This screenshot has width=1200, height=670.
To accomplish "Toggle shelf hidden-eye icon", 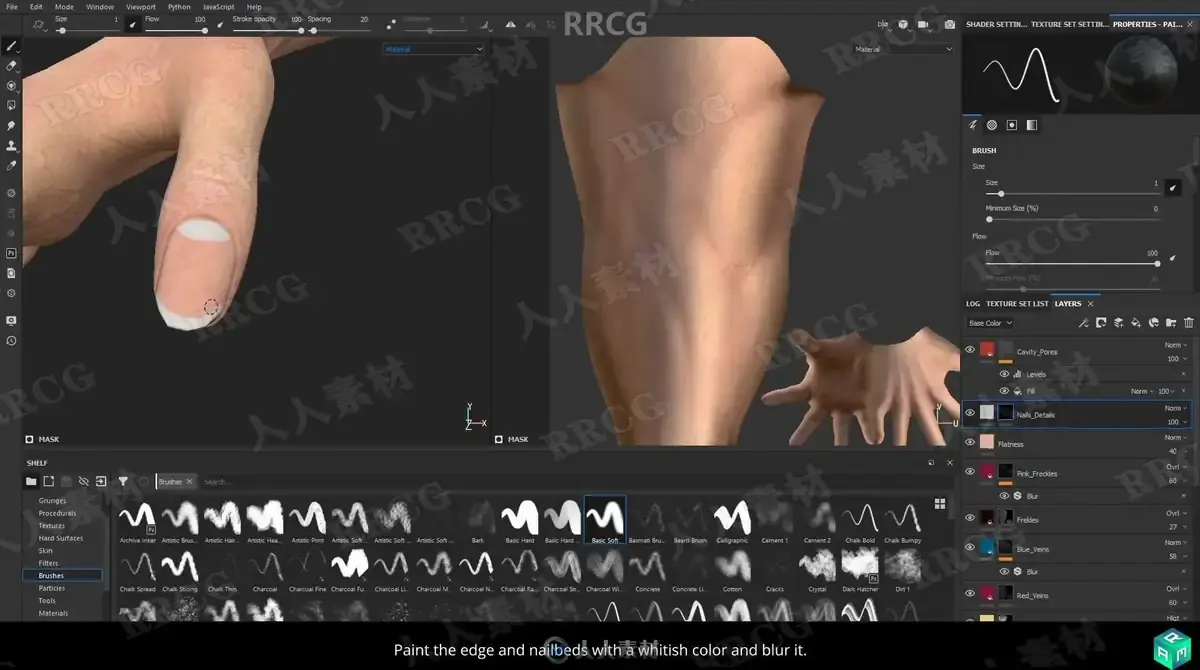I will tap(84, 481).
